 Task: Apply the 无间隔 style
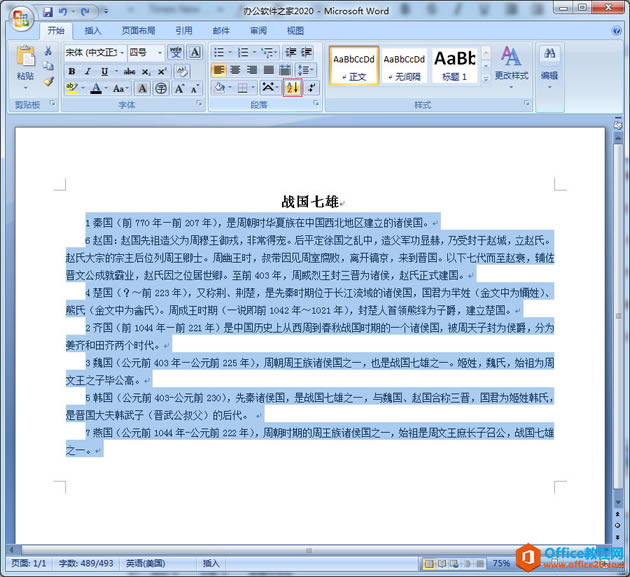[404, 66]
